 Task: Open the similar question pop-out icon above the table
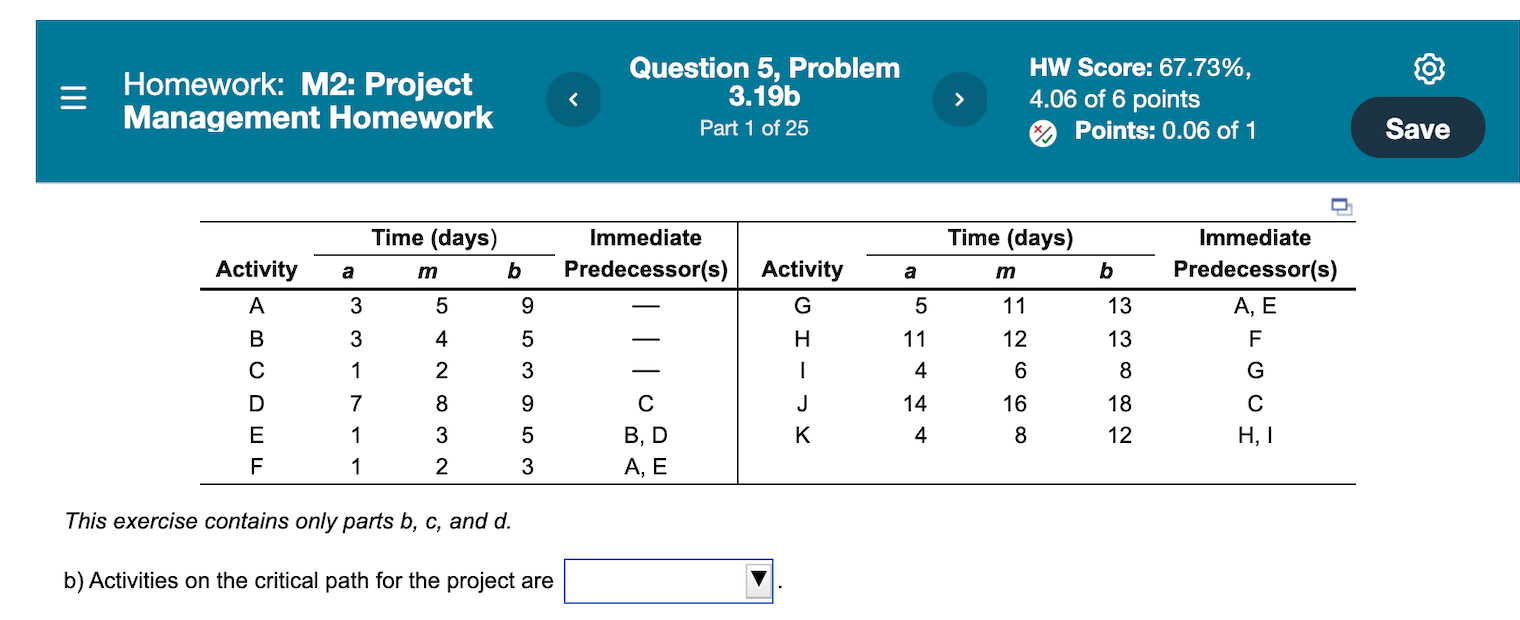click(x=1341, y=206)
